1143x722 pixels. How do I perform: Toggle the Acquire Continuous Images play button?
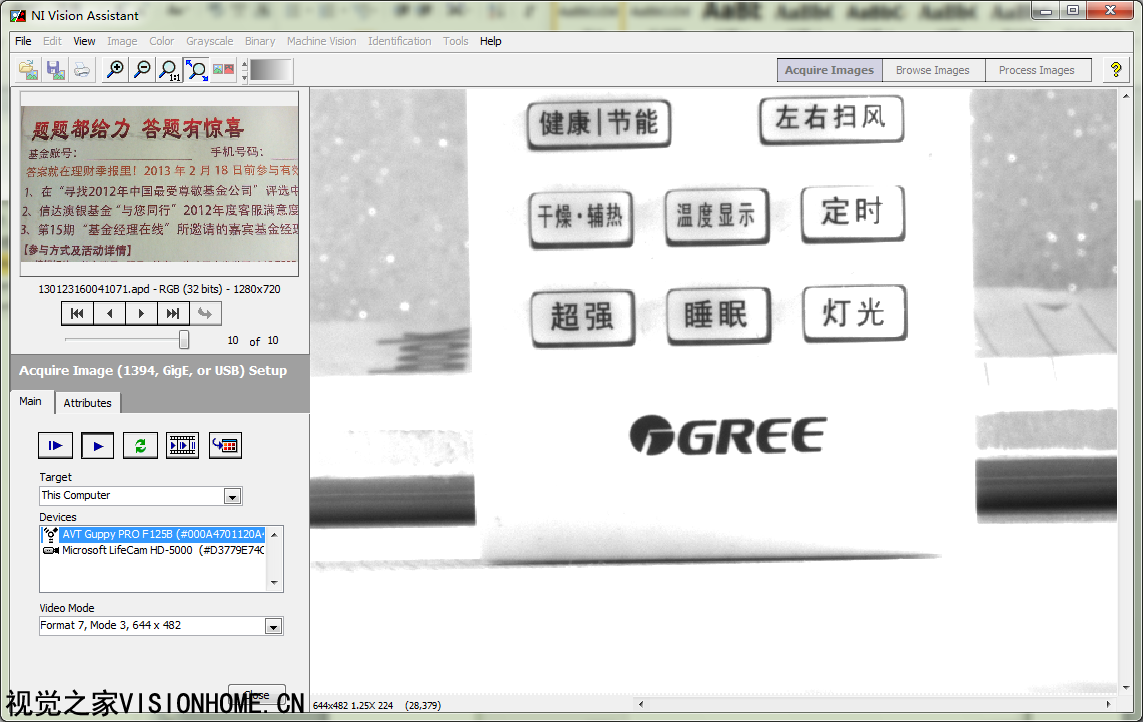point(98,446)
